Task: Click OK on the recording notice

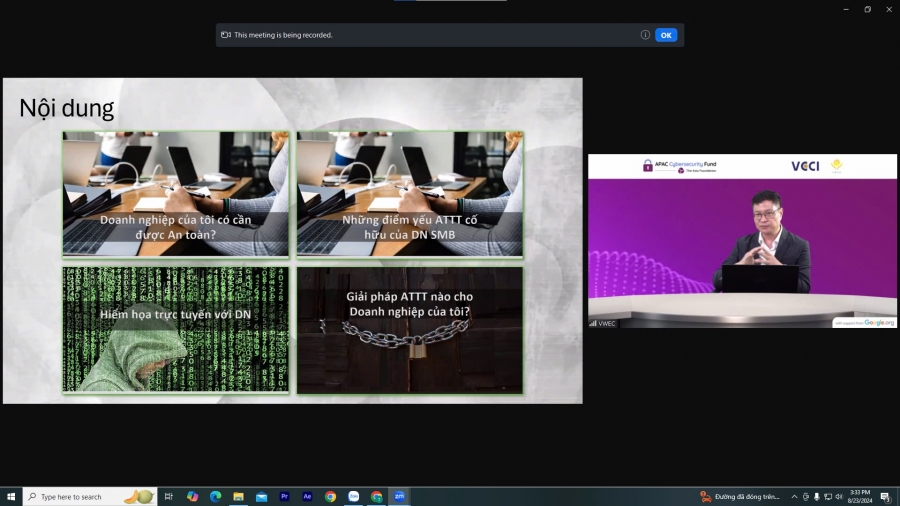Action: (666, 35)
